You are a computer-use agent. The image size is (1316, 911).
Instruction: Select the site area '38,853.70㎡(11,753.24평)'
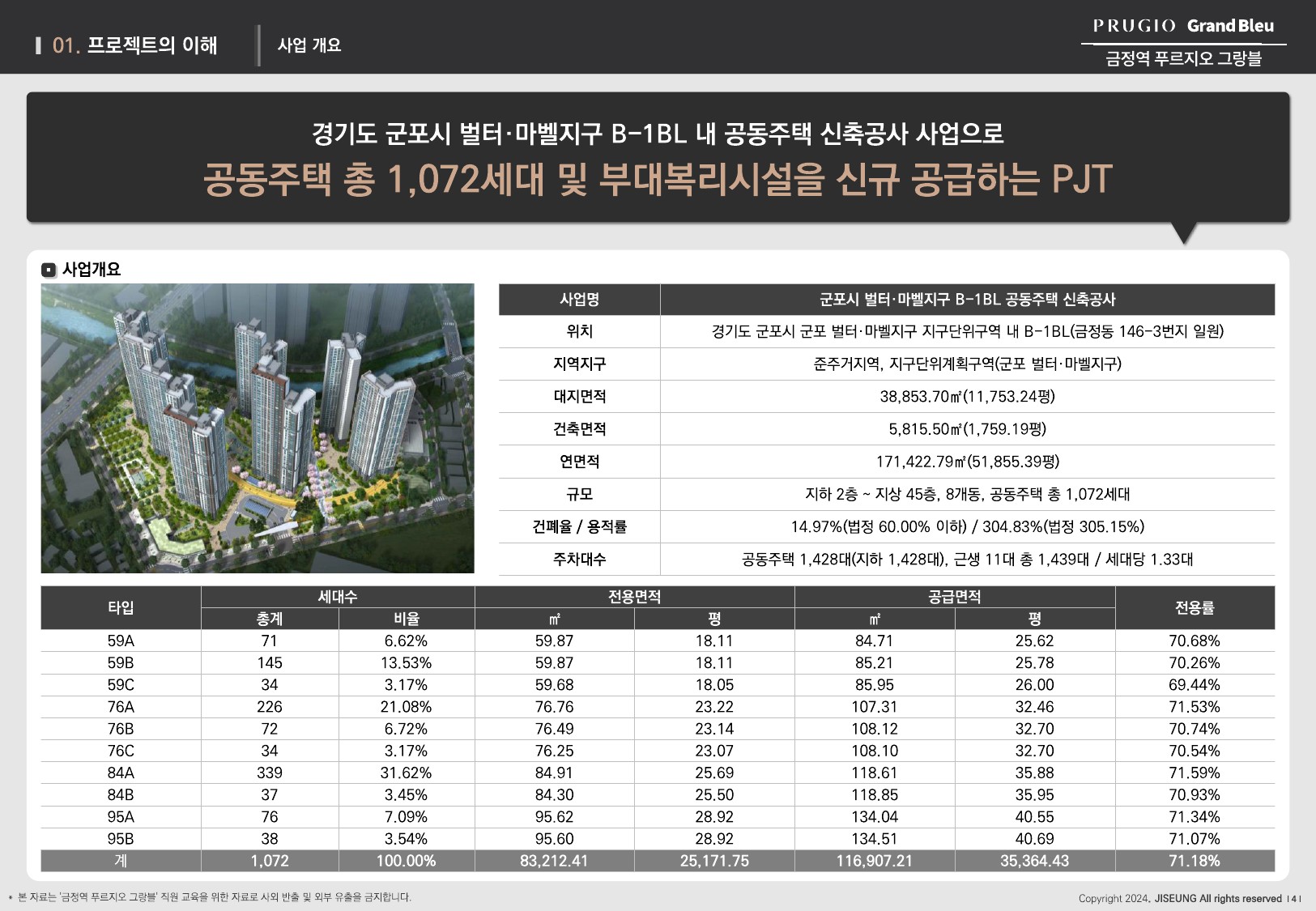click(x=967, y=396)
